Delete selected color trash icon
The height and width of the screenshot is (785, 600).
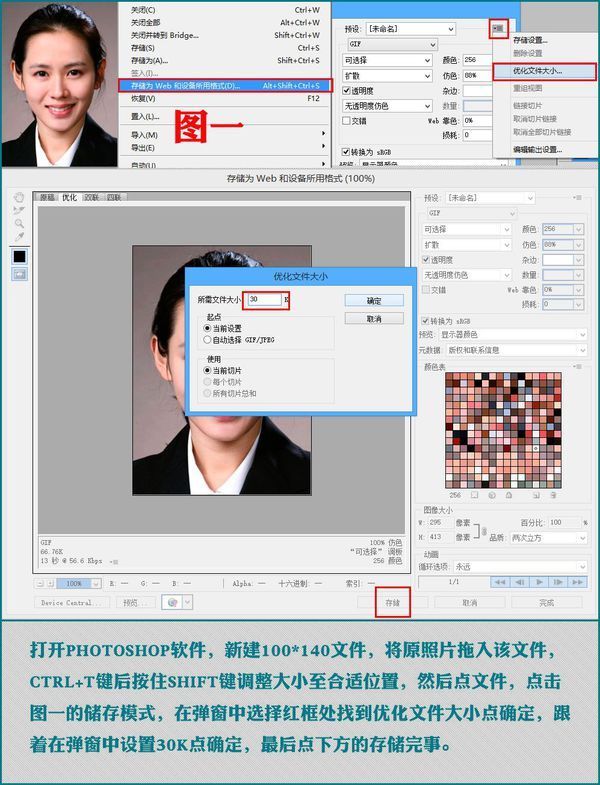click(x=553, y=495)
